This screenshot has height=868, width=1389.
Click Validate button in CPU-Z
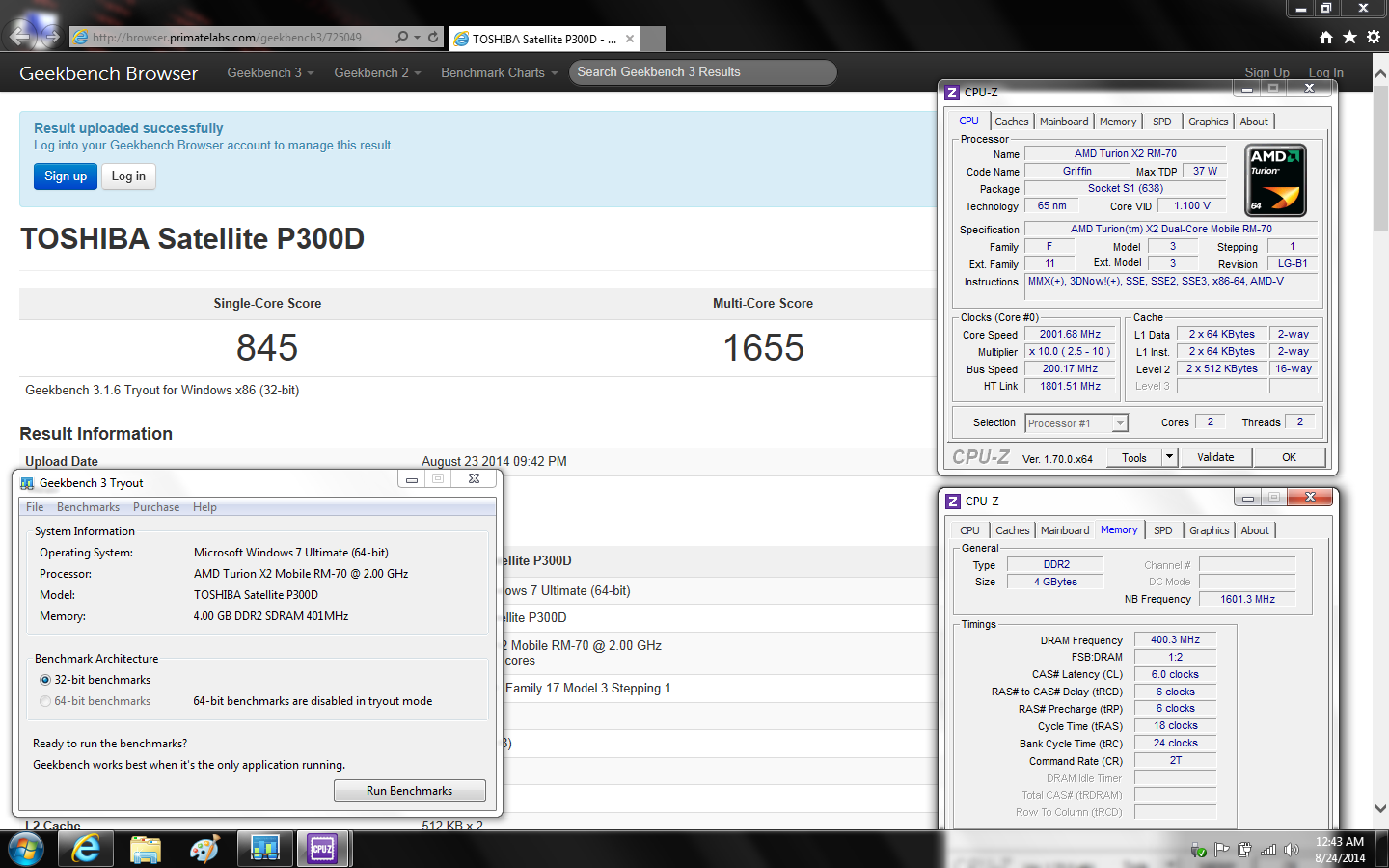1215,457
